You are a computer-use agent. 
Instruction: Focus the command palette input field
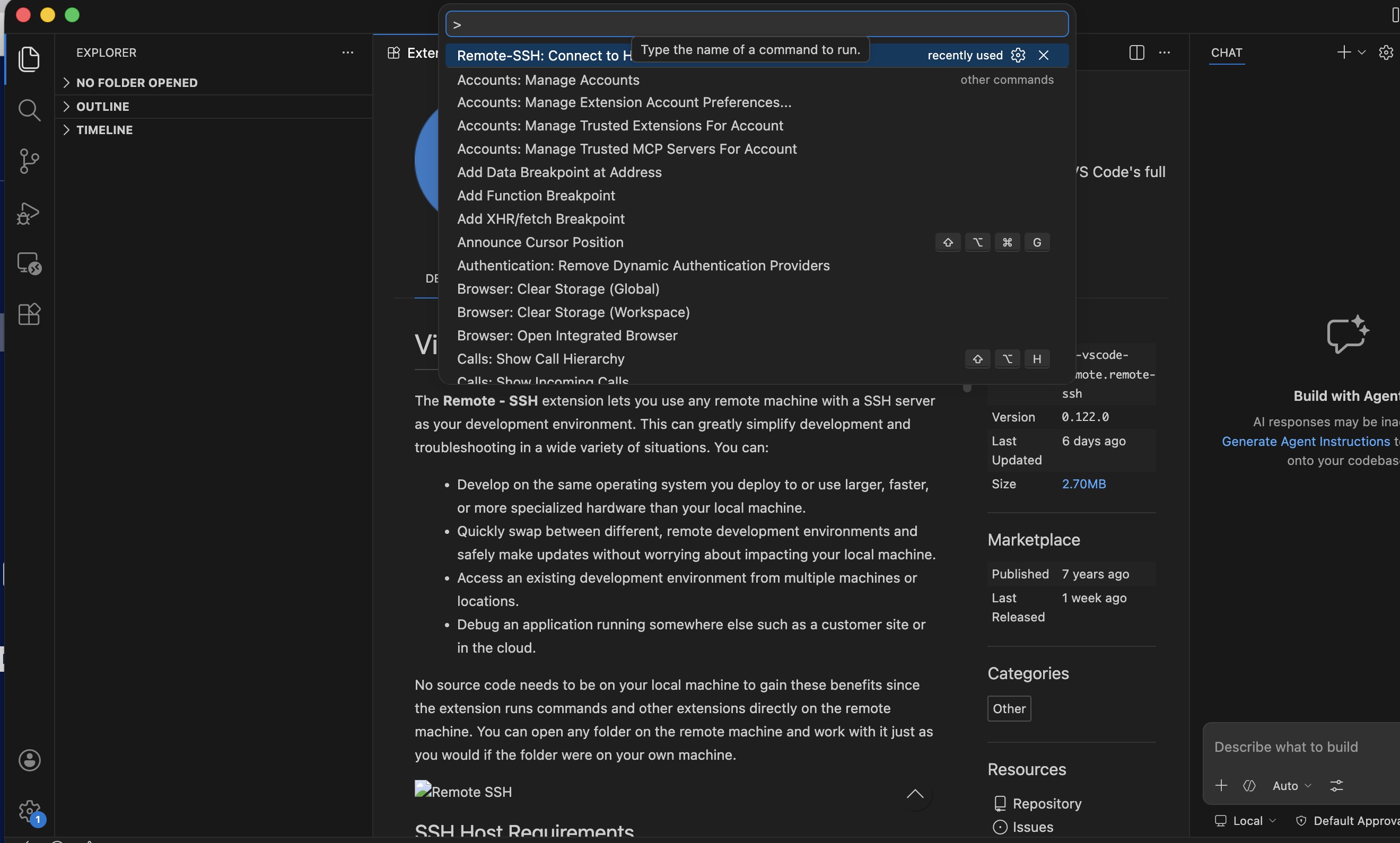[x=757, y=24]
